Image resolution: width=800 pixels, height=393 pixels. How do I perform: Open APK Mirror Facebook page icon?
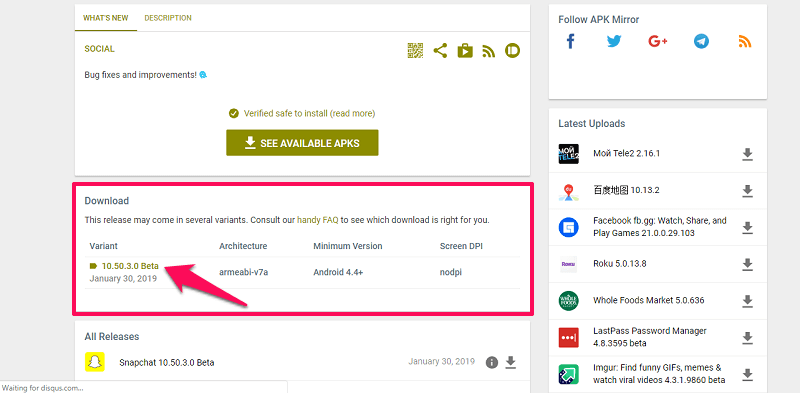coord(570,41)
